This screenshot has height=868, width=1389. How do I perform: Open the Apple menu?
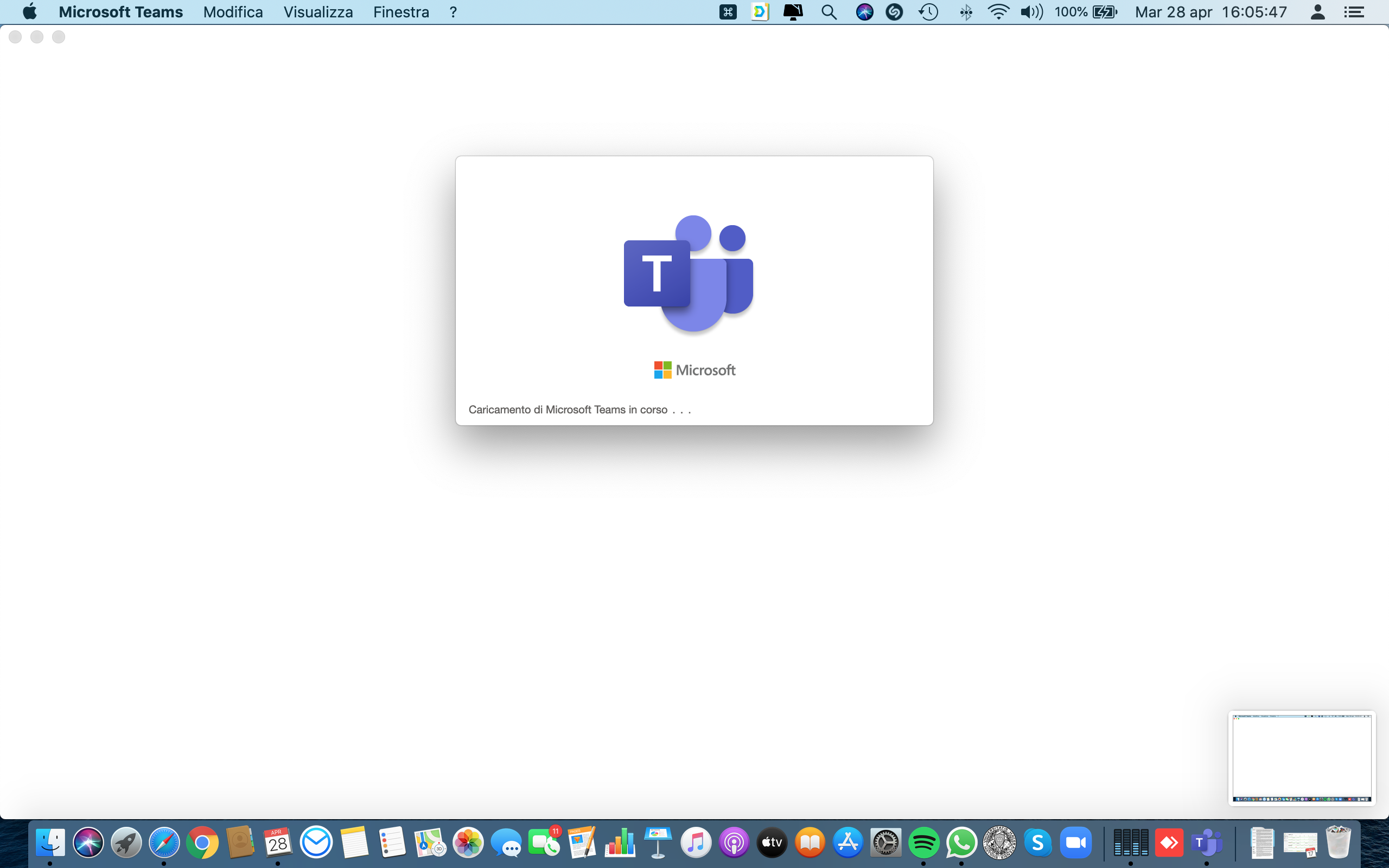pos(29,12)
